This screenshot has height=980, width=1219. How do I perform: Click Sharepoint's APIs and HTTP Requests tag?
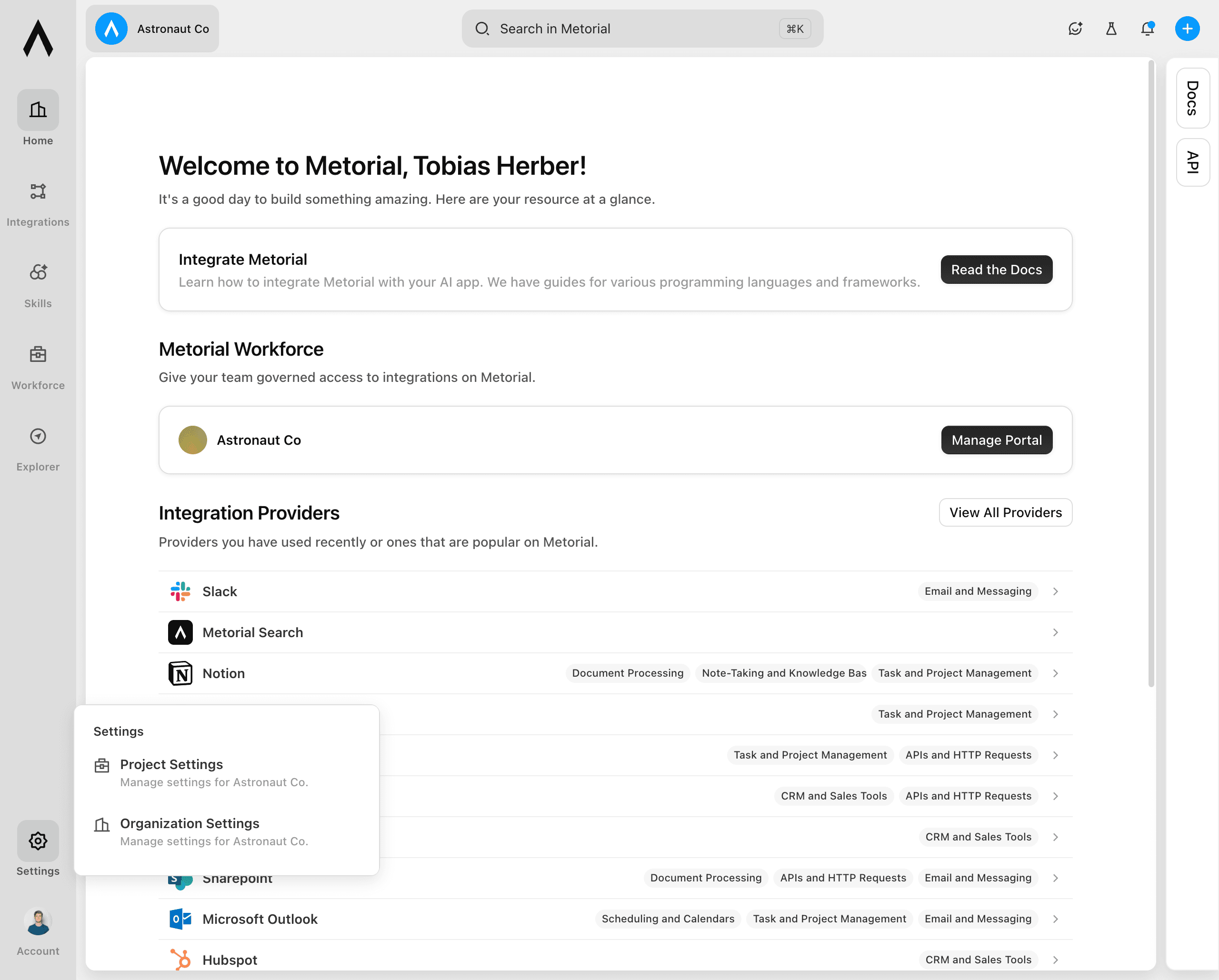coord(843,878)
